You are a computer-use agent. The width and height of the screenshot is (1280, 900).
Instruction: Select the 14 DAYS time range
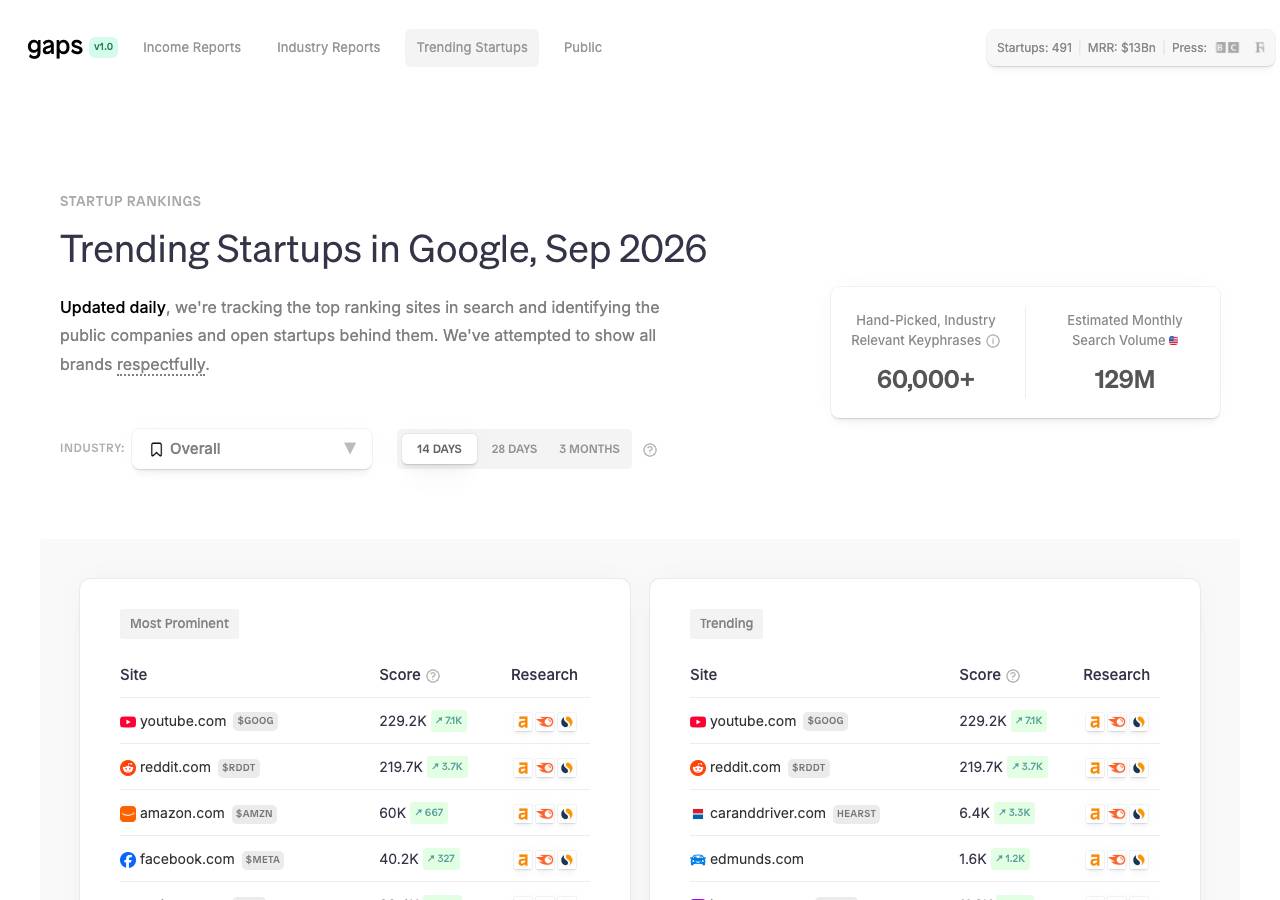click(439, 449)
